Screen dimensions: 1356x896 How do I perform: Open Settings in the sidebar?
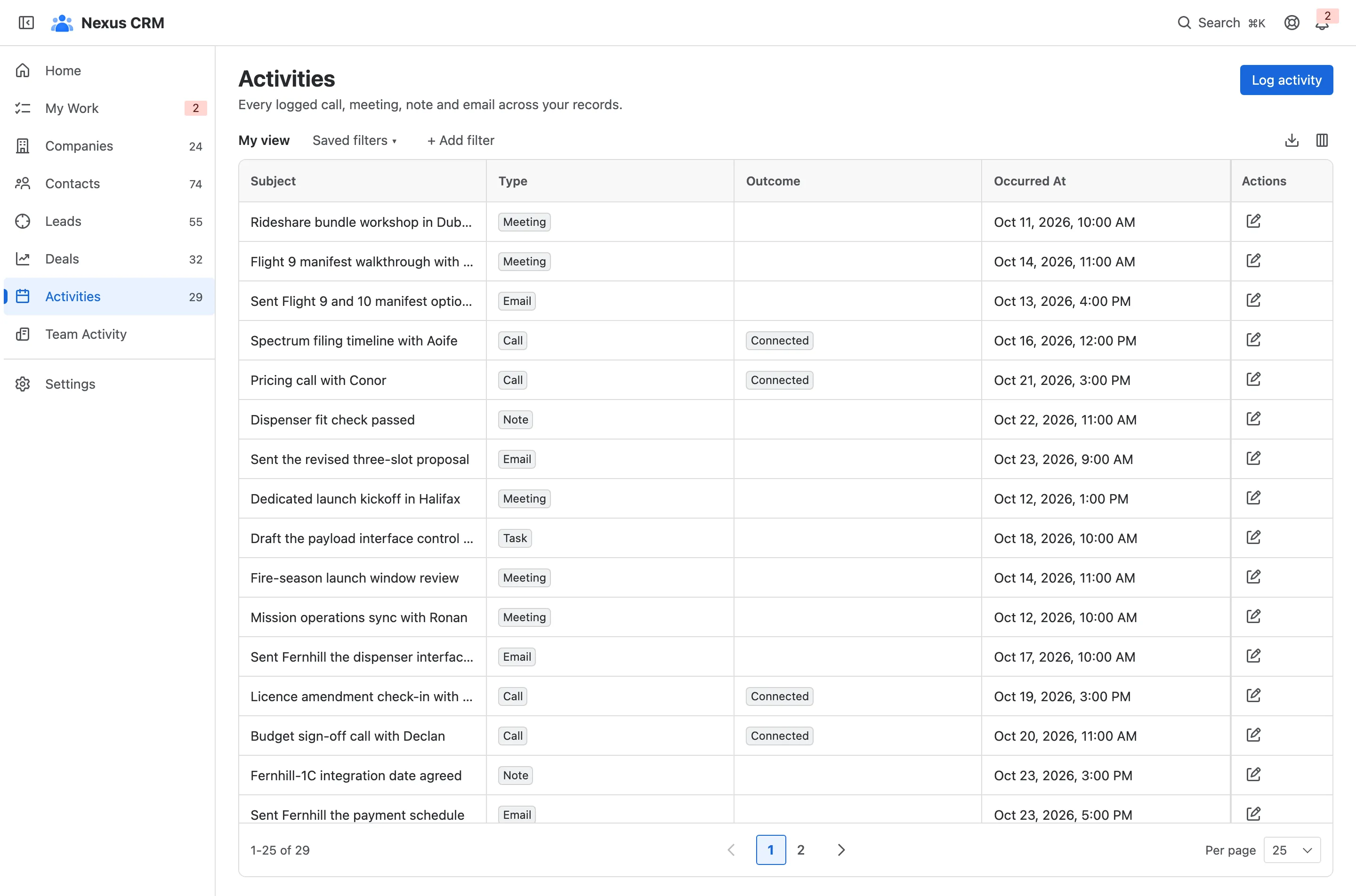[x=109, y=384]
